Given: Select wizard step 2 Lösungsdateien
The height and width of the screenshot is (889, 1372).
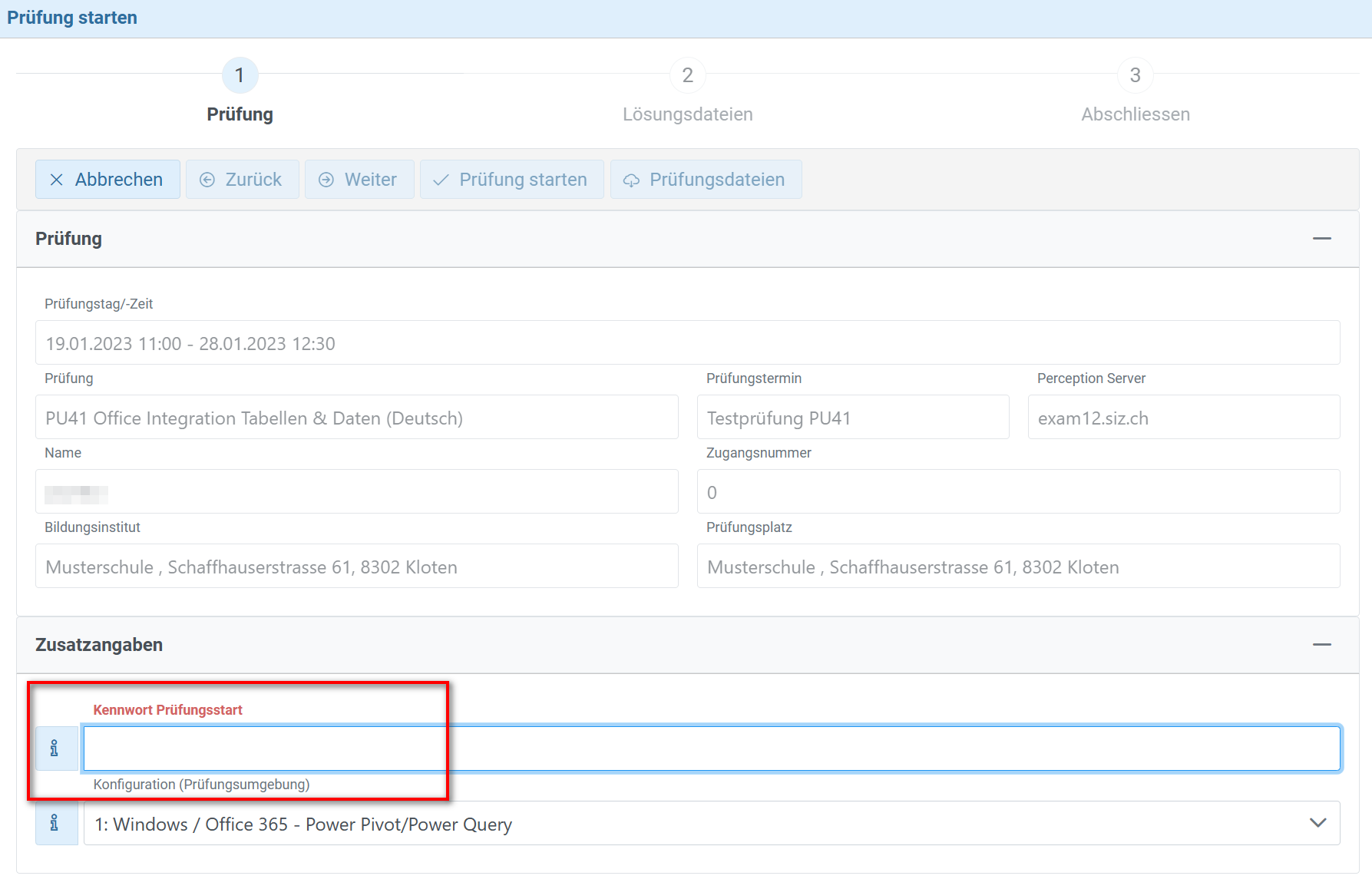Looking at the screenshot, I should tap(687, 91).
